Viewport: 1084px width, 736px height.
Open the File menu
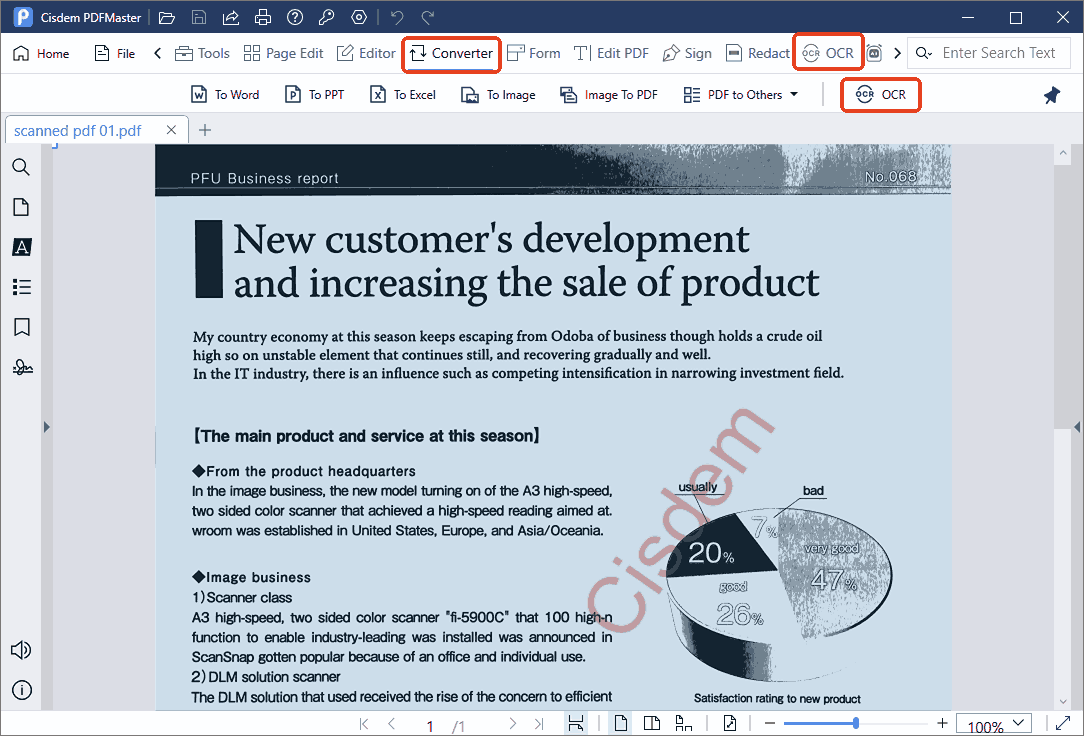[115, 53]
